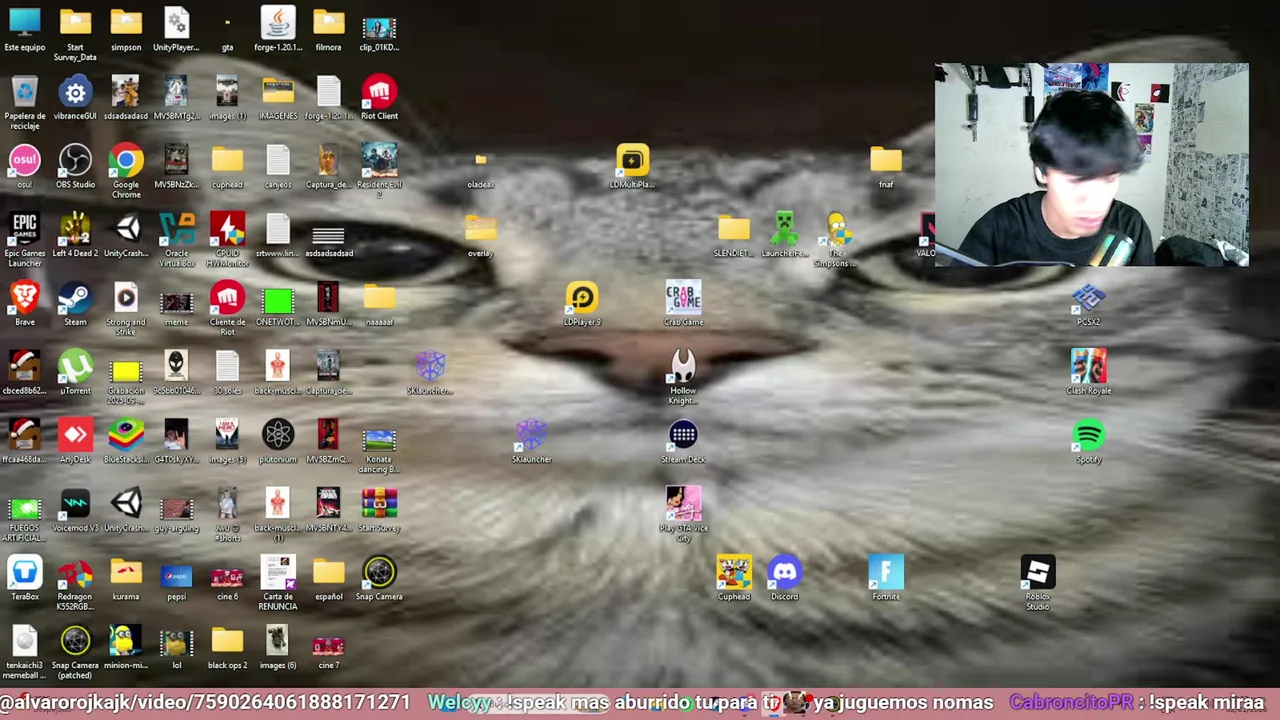The image size is (1280, 720).
Task: Open the StartSurvey shortcut
Action: (379, 510)
